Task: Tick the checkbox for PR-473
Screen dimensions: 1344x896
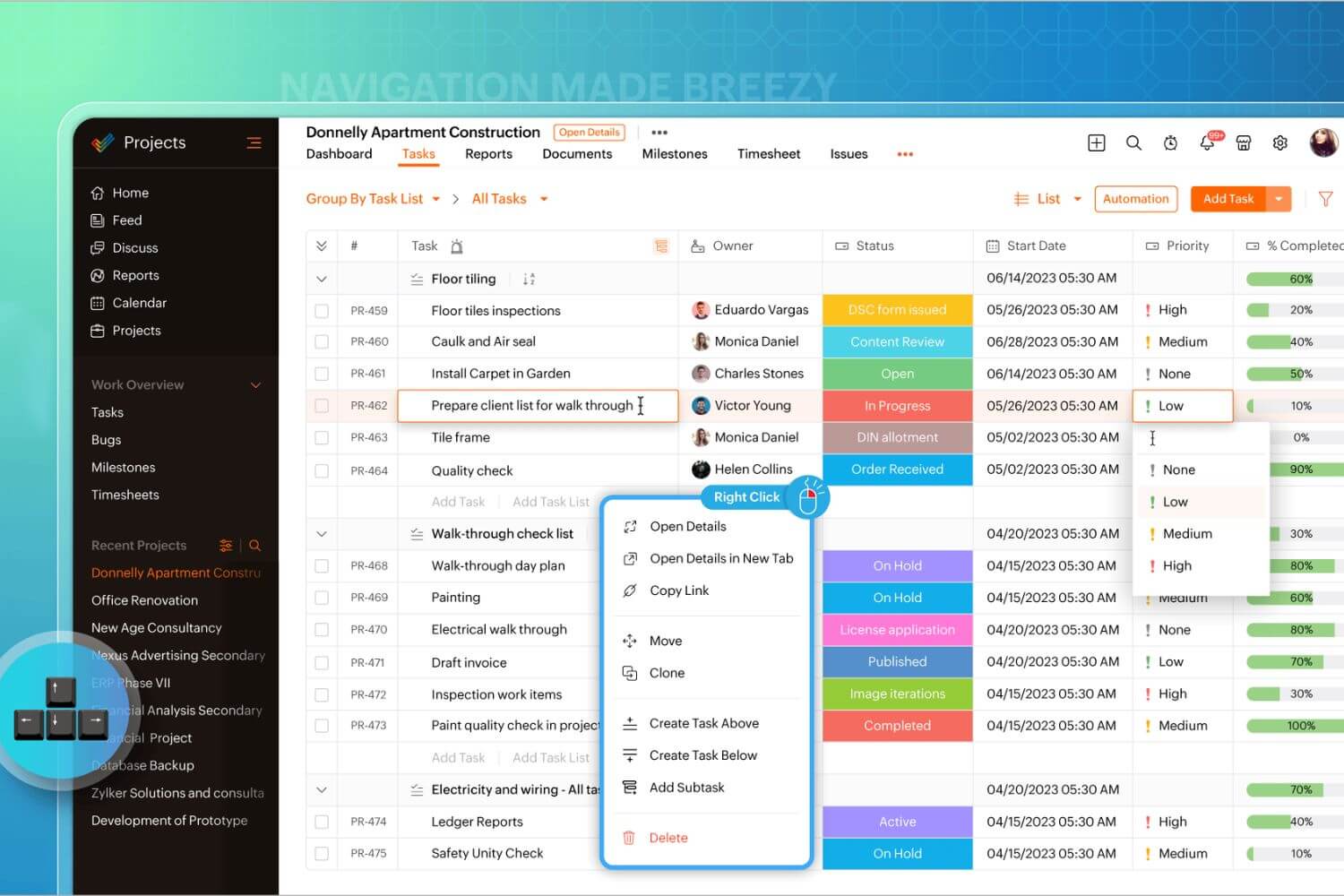Action: point(322,726)
